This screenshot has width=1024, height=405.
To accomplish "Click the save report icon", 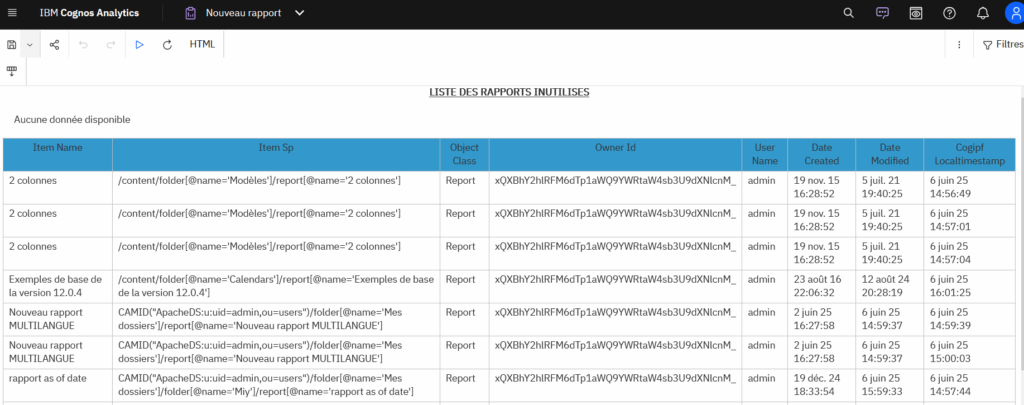I will 11,45.
